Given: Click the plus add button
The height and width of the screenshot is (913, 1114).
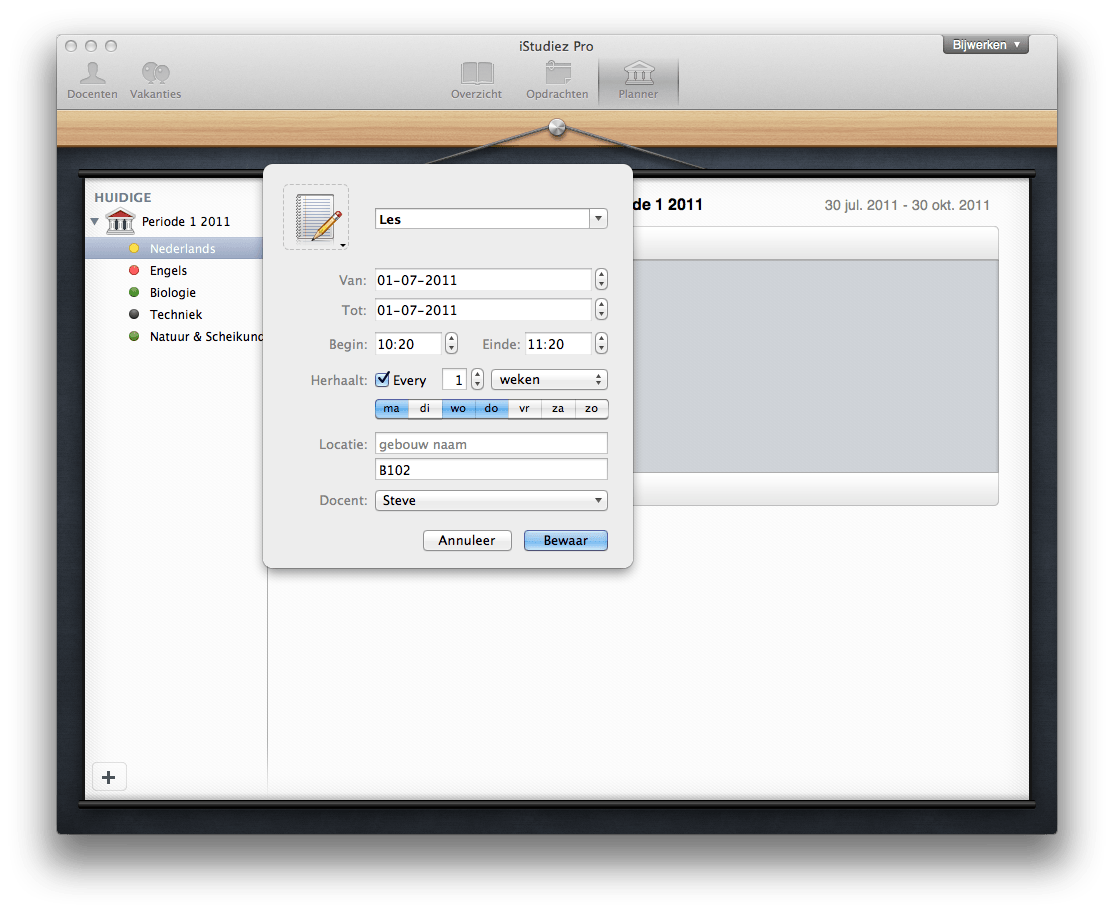Looking at the screenshot, I should click(x=109, y=777).
